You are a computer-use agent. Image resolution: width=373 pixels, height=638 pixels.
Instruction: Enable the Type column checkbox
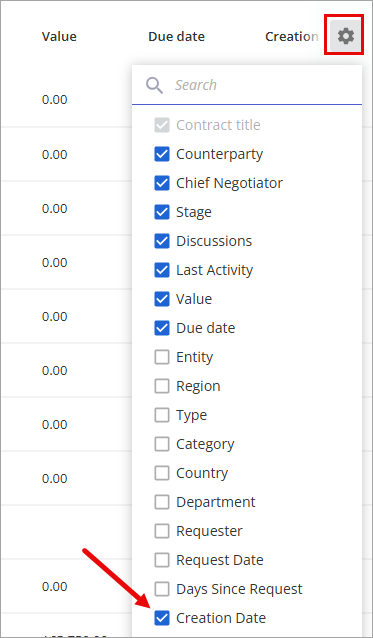(162, 415)
